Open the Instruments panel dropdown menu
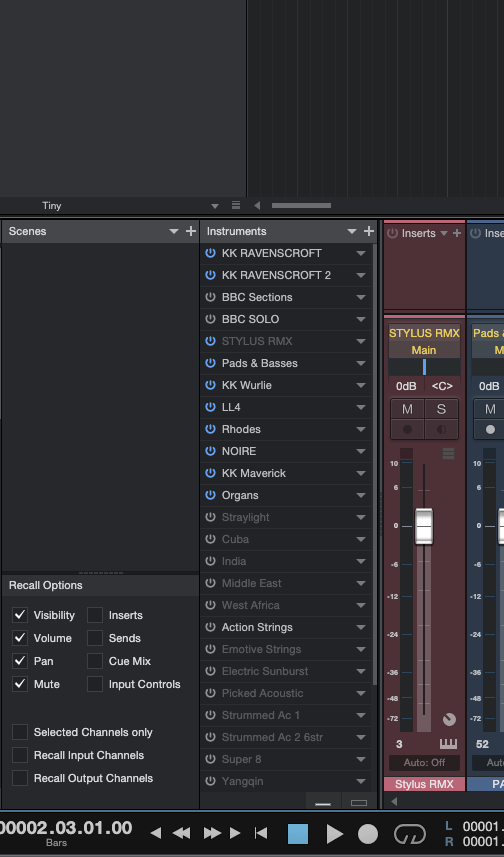504x857 pixels. click(x=352, y=232)
